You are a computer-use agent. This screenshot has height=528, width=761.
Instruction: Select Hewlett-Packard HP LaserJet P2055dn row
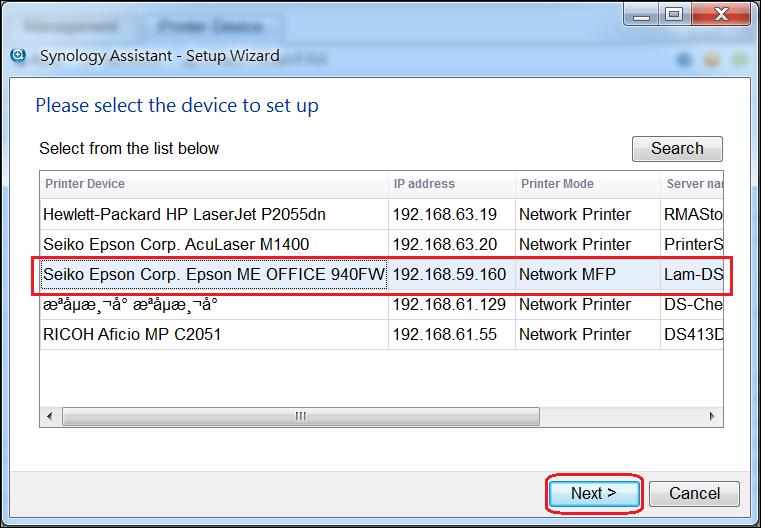click(x=184, y=214)
